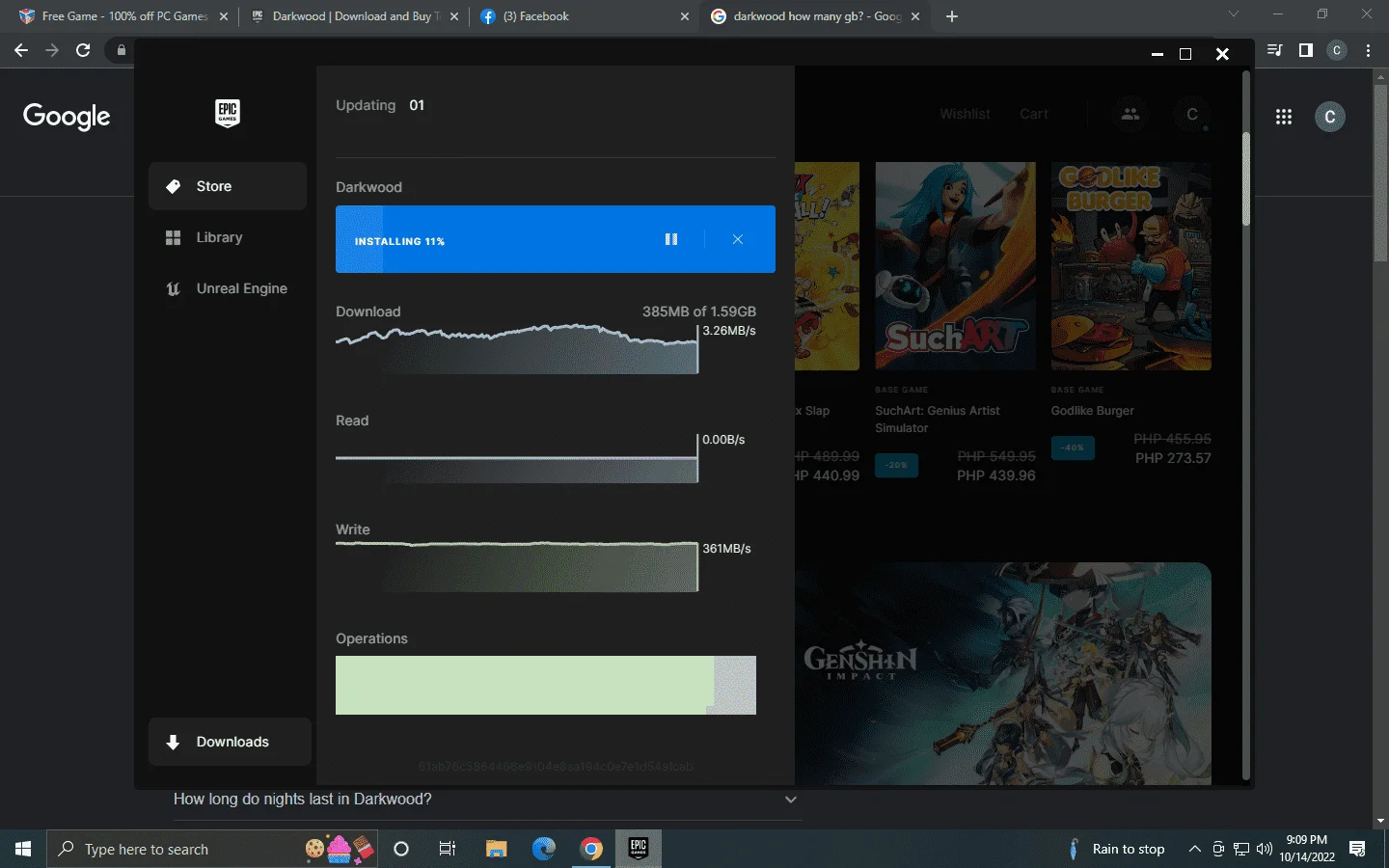Close the darkwood how many gb tab
This screenshot has width=1389, height=868.
coord(915,16)
